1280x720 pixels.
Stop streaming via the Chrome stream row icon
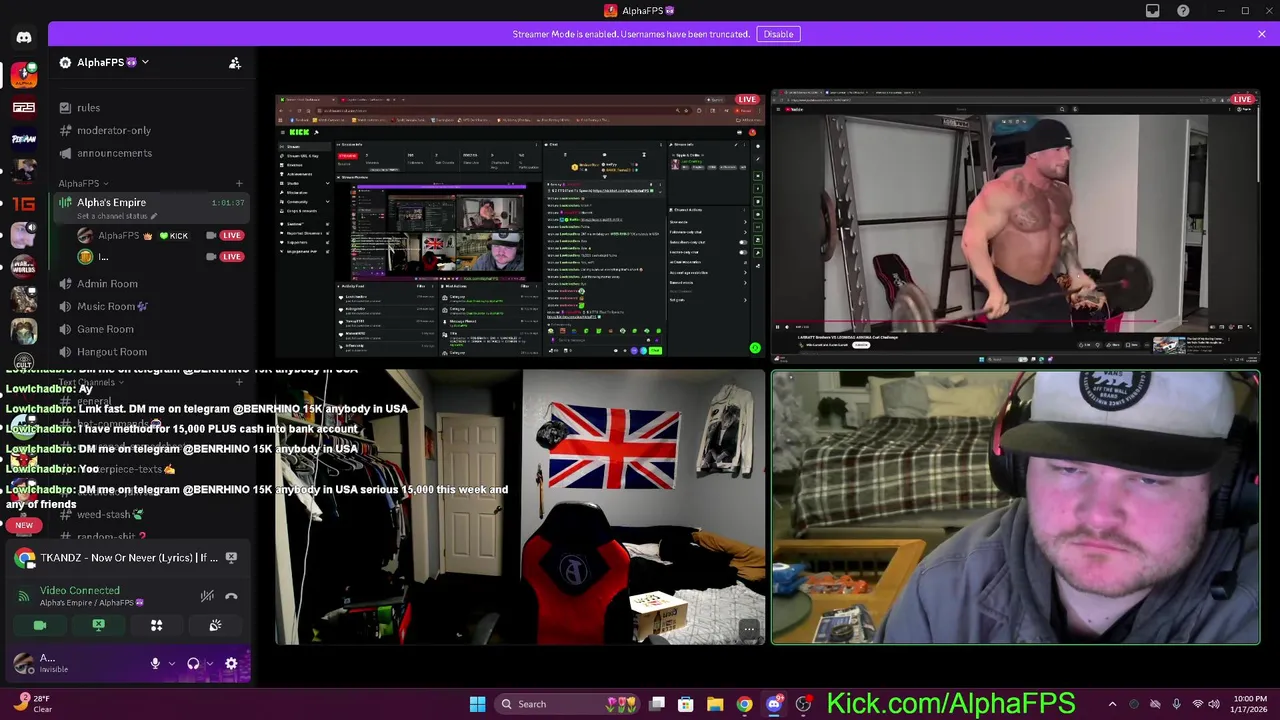coord(231,558)
